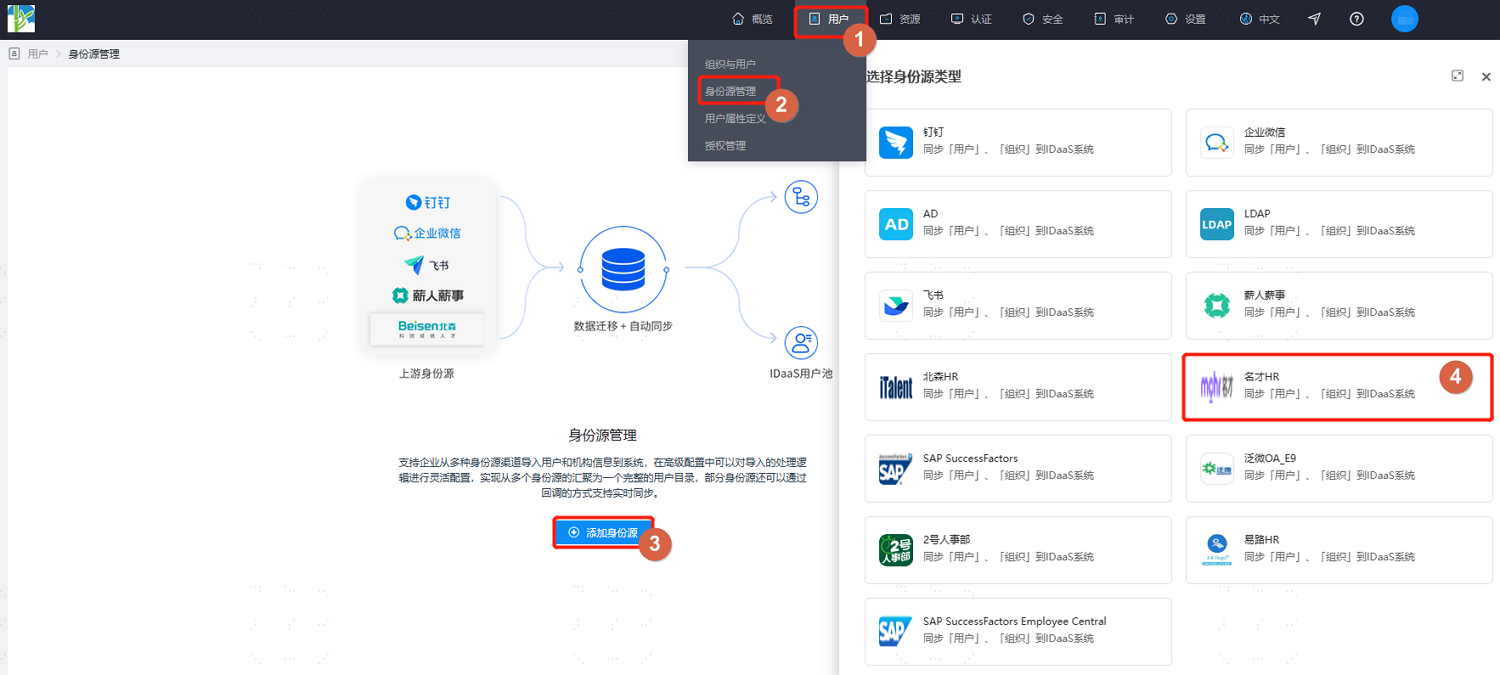Viewport: 1500px width, 675px height.
Task: Select the 北森HR iTalent icon
Action: (x=896, y=387)
